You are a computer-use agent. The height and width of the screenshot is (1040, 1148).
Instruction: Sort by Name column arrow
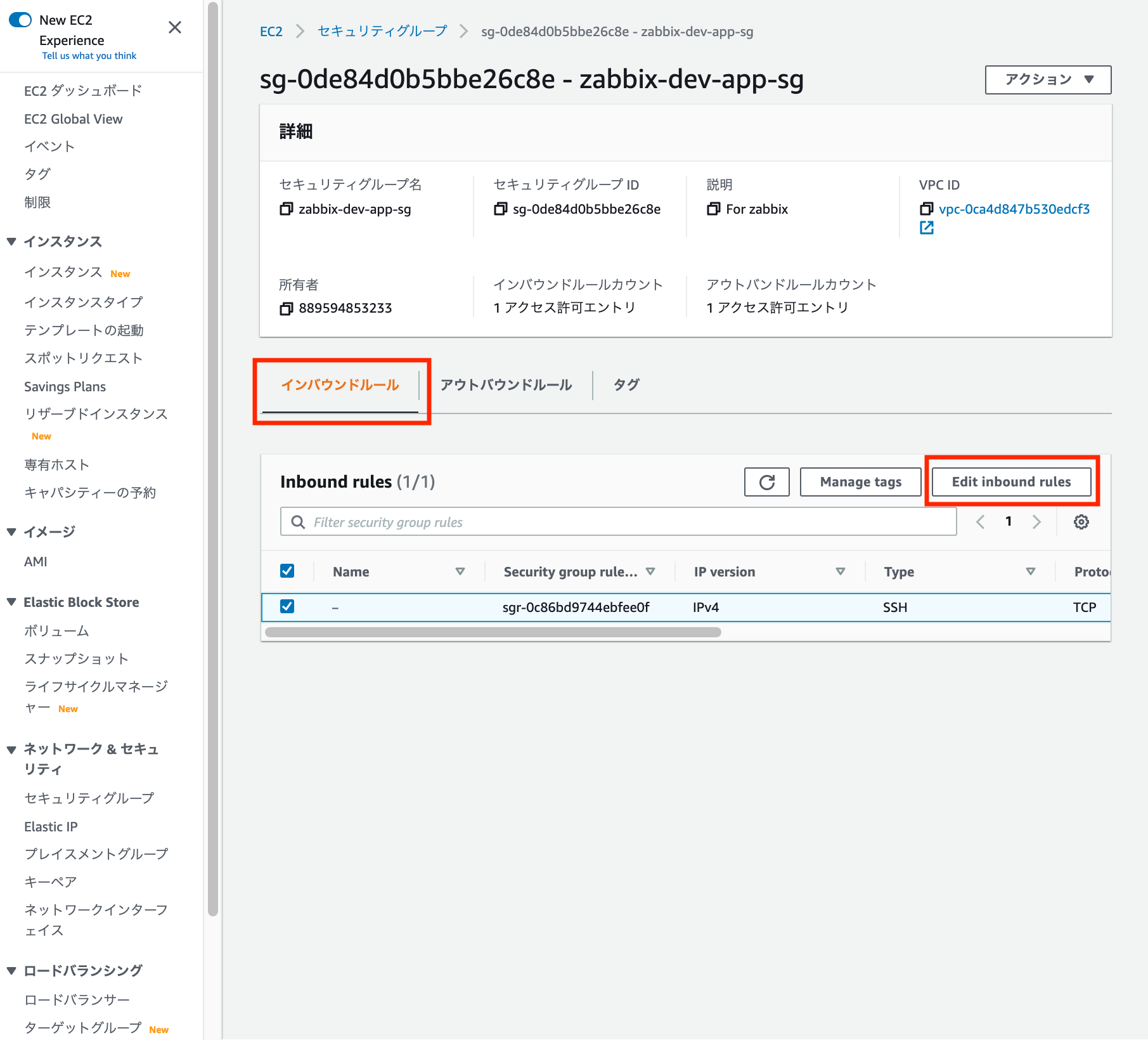click(460, 571)
